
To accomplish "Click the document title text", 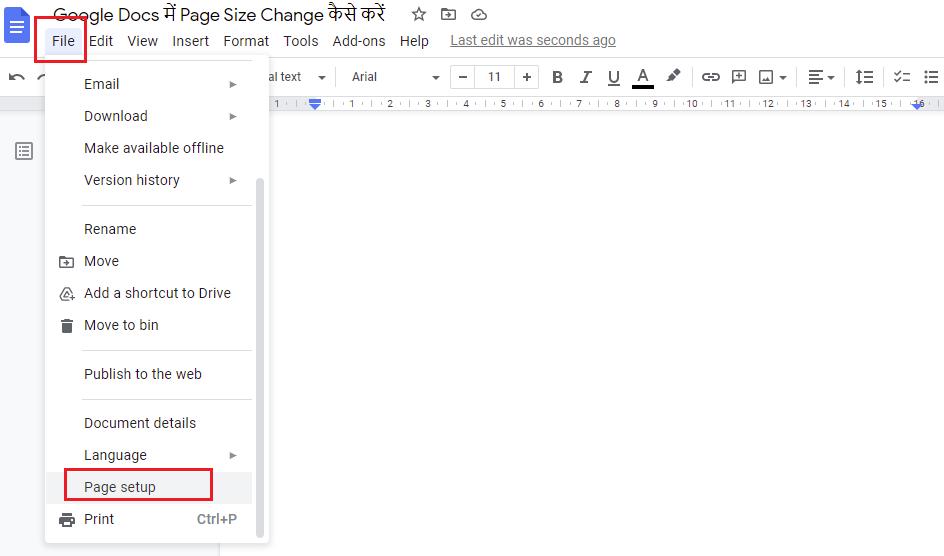I will [x=219, y=14].
